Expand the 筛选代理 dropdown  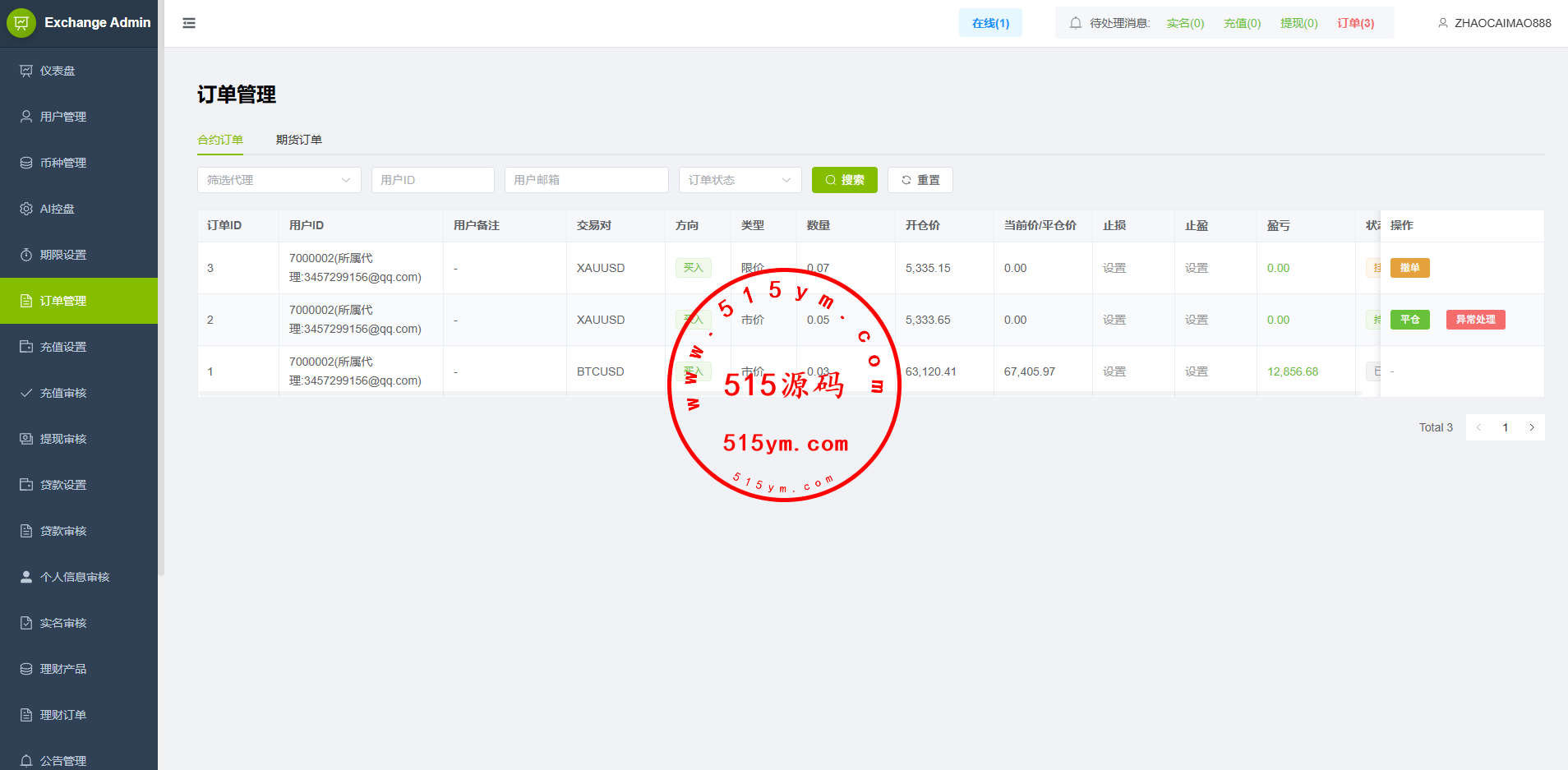[279, 180]
